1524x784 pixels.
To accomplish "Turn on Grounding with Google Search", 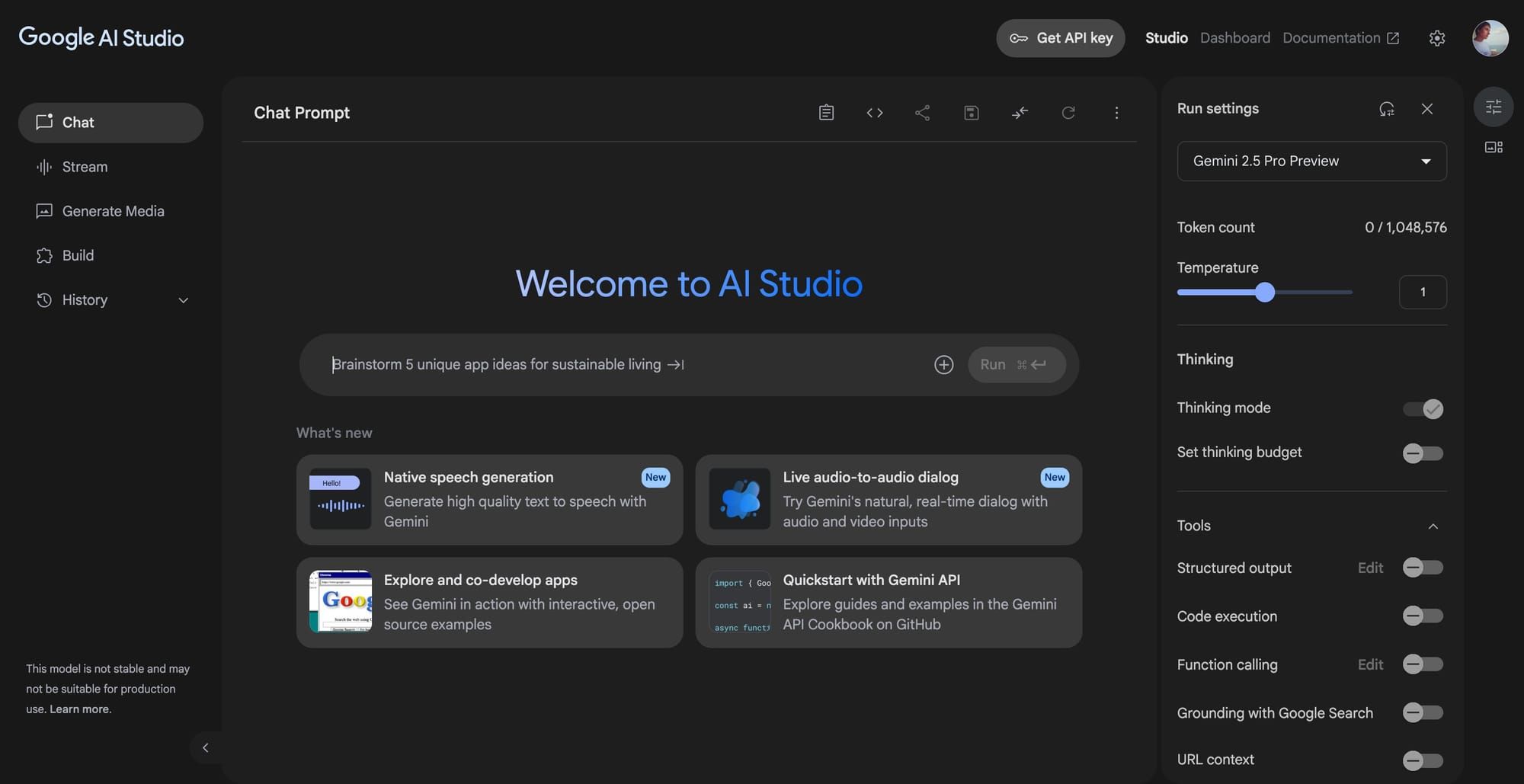I will pos(1422,713).
